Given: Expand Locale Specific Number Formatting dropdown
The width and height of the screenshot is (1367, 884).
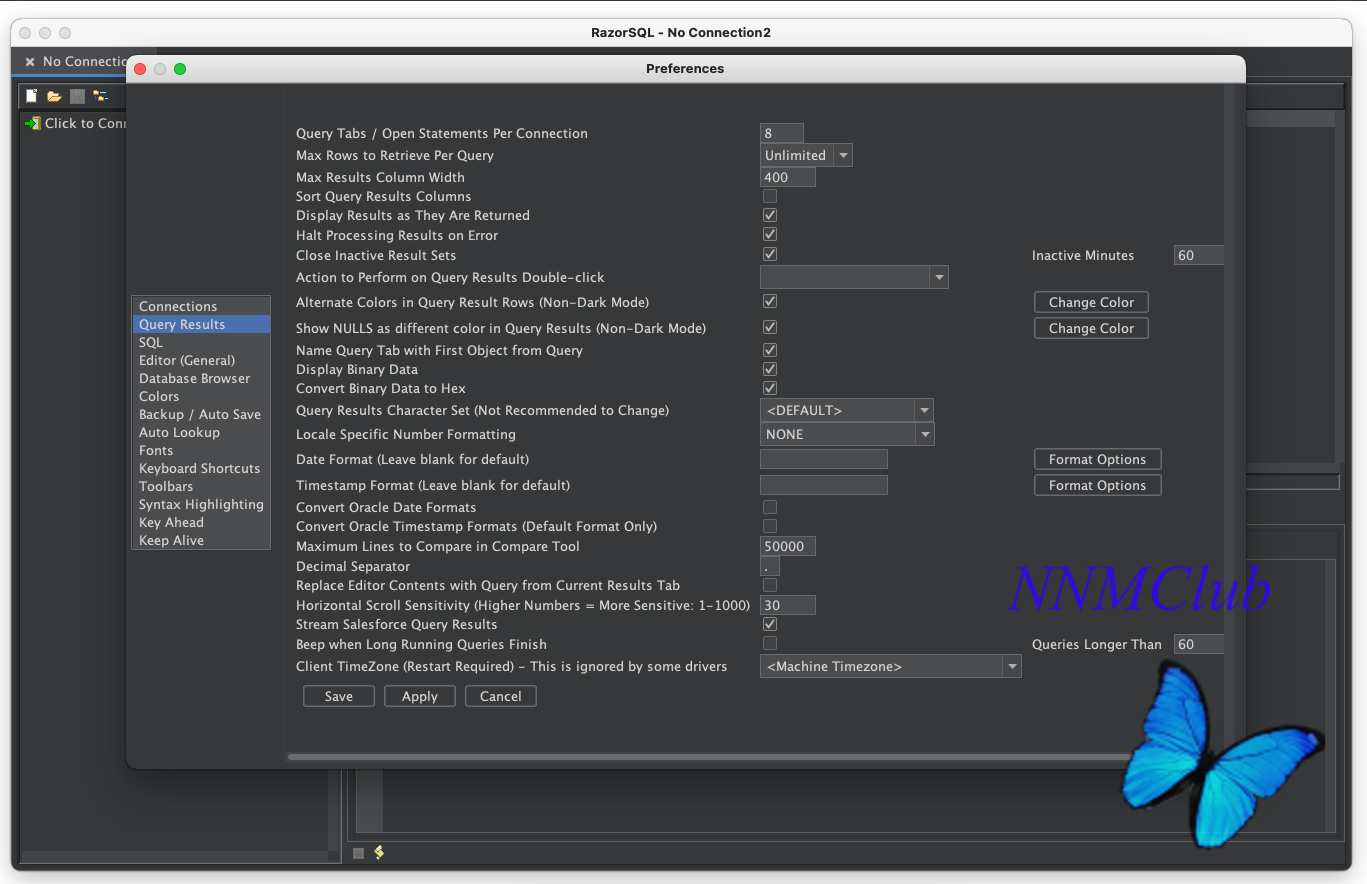Looking at the screenshot, I should click(x=847, y=434).
